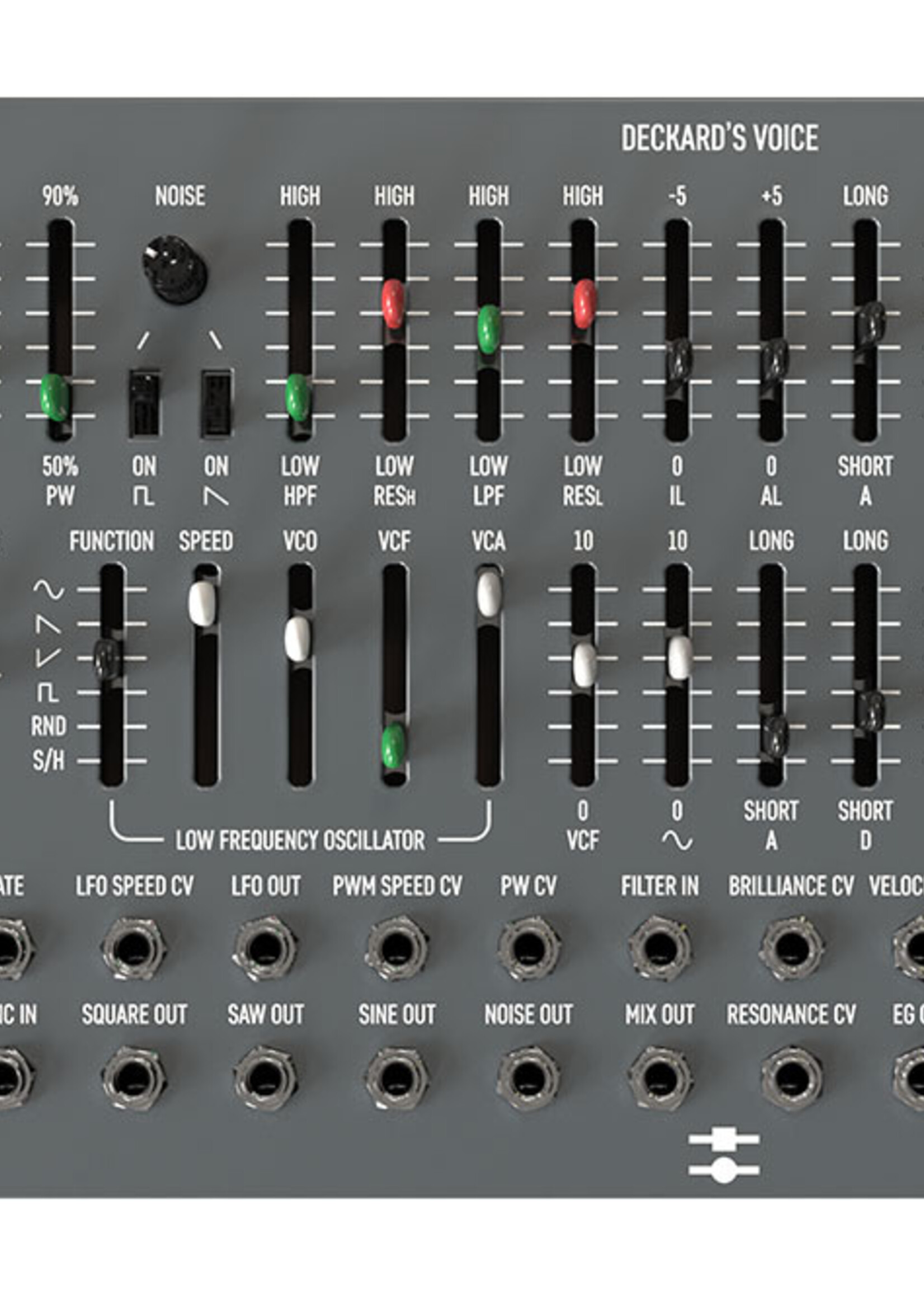The image size is (924, 1294).
Task: Toggle the square wave ON switch
Action: point(144,403)
